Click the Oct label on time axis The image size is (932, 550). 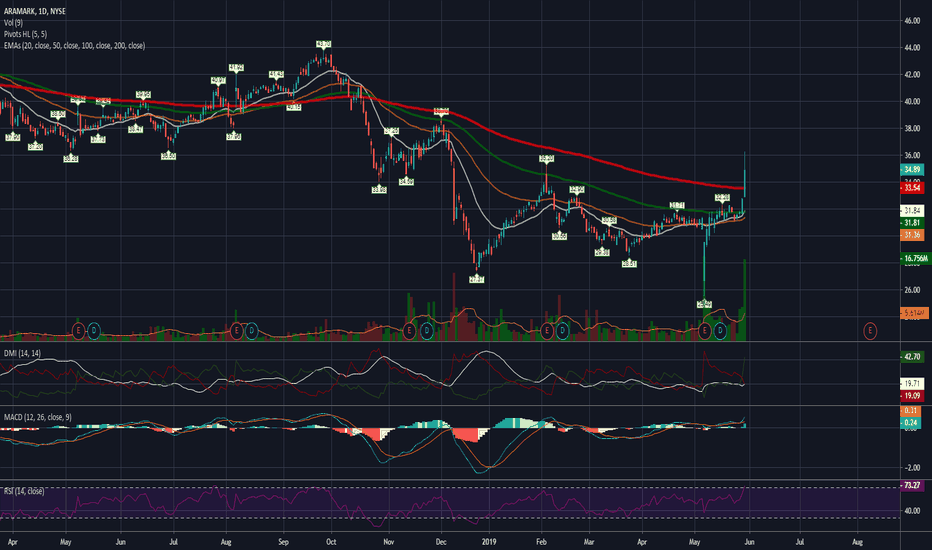pos(331,542)
